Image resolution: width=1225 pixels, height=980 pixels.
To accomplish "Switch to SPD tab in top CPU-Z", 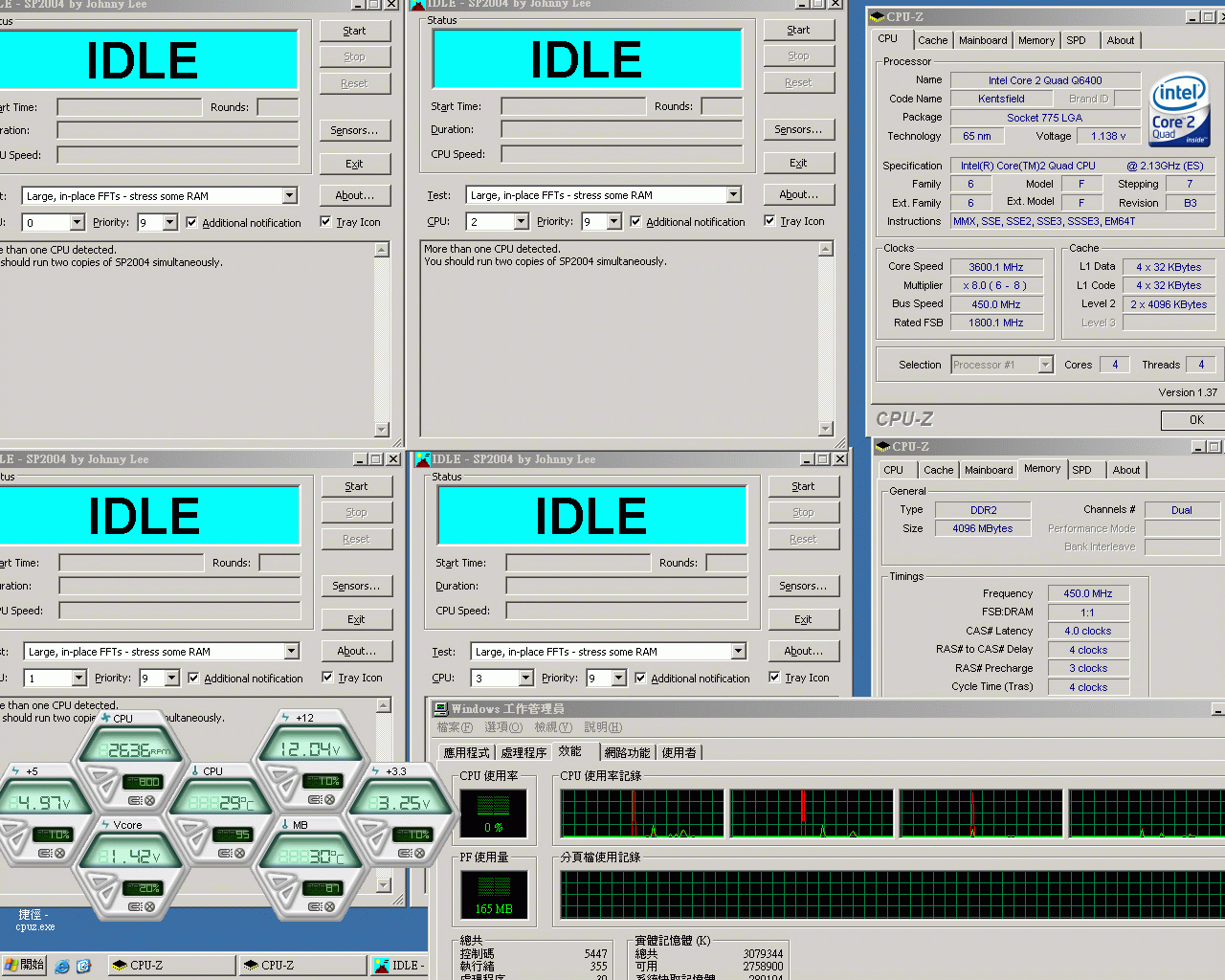I will pyautogui.click(x=1076, y=40).
